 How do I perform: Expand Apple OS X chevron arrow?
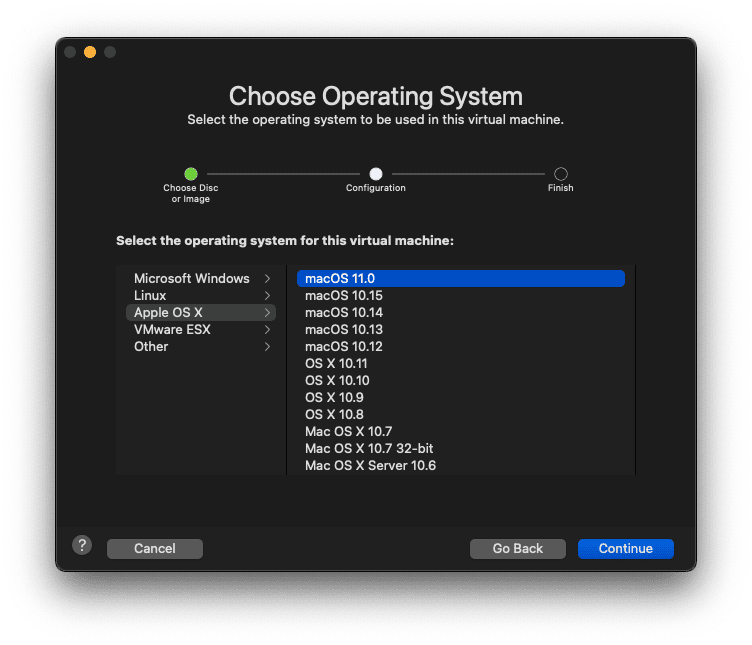(x=267, y=313)
